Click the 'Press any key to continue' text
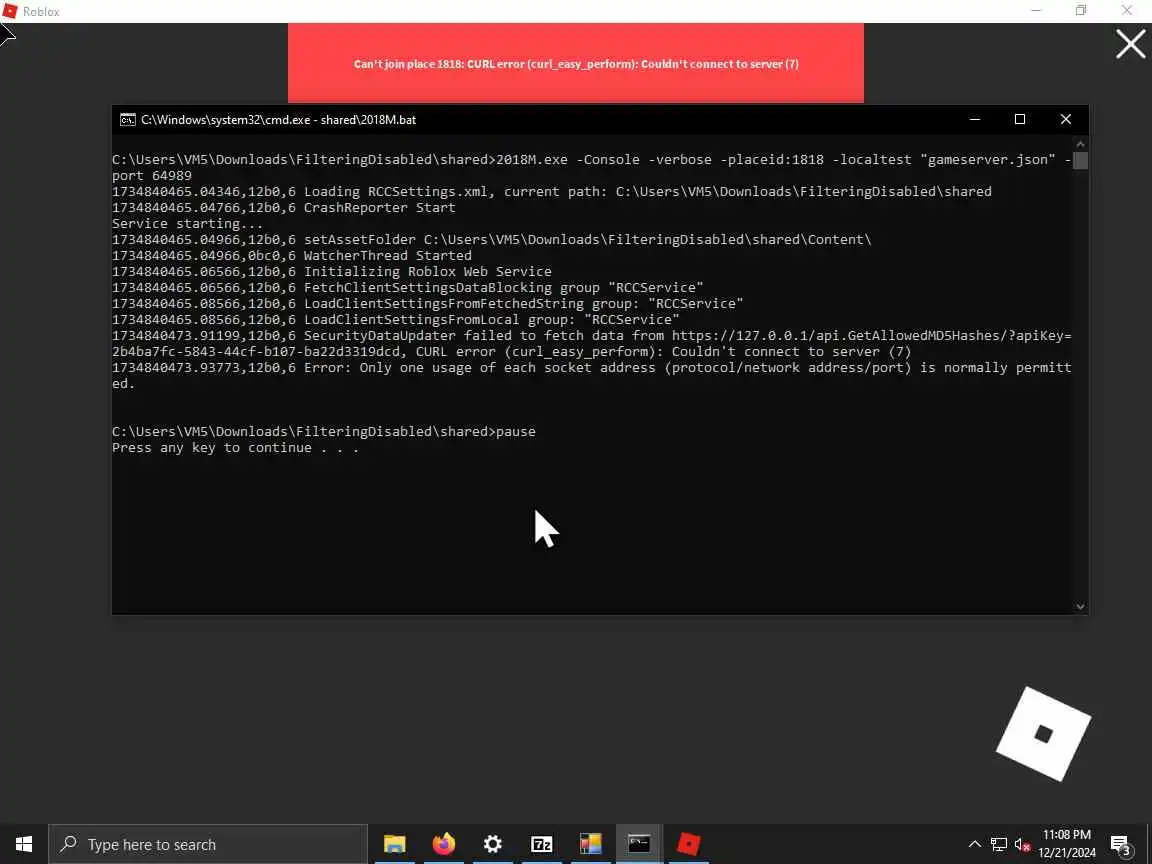 (235, 447)
